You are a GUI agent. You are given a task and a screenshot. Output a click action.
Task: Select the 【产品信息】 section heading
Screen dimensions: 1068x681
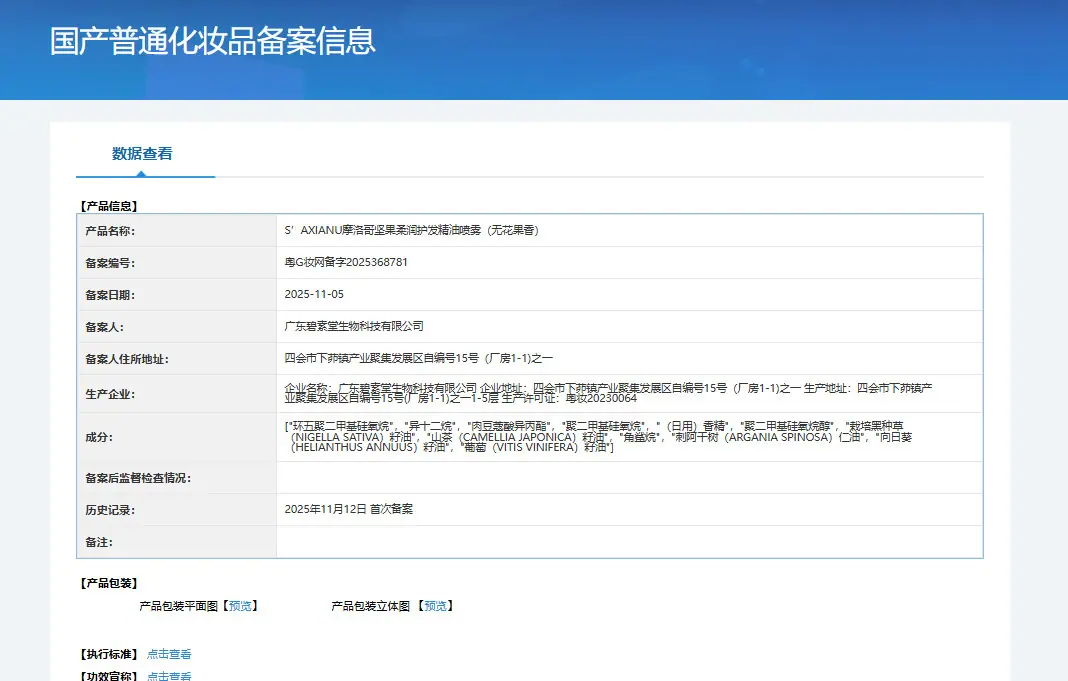coord(109,206)
